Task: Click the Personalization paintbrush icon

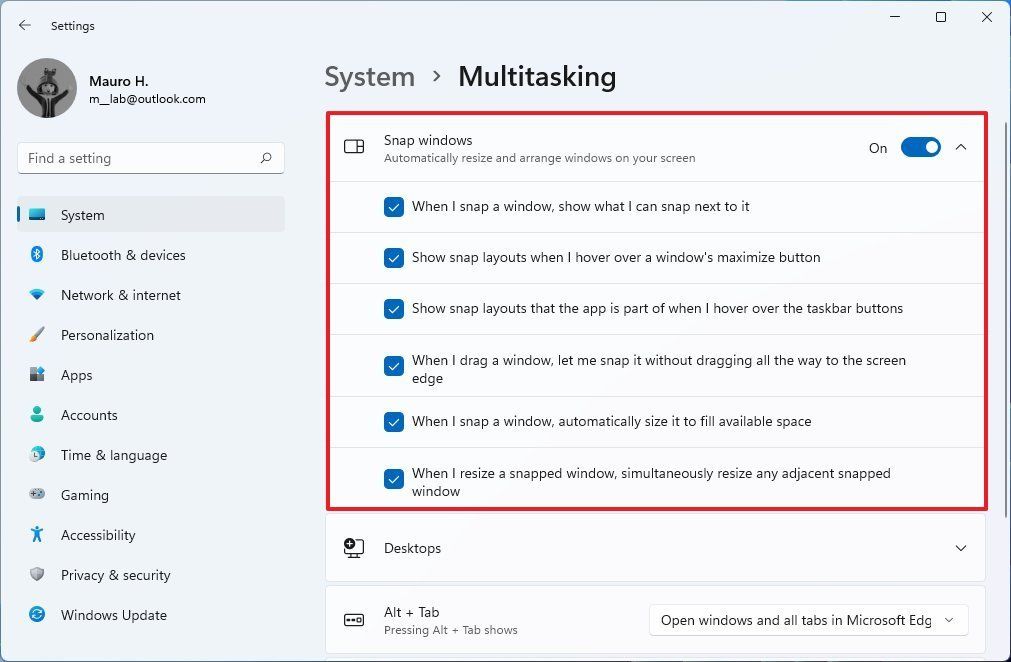Action: [x=37, y=335]
